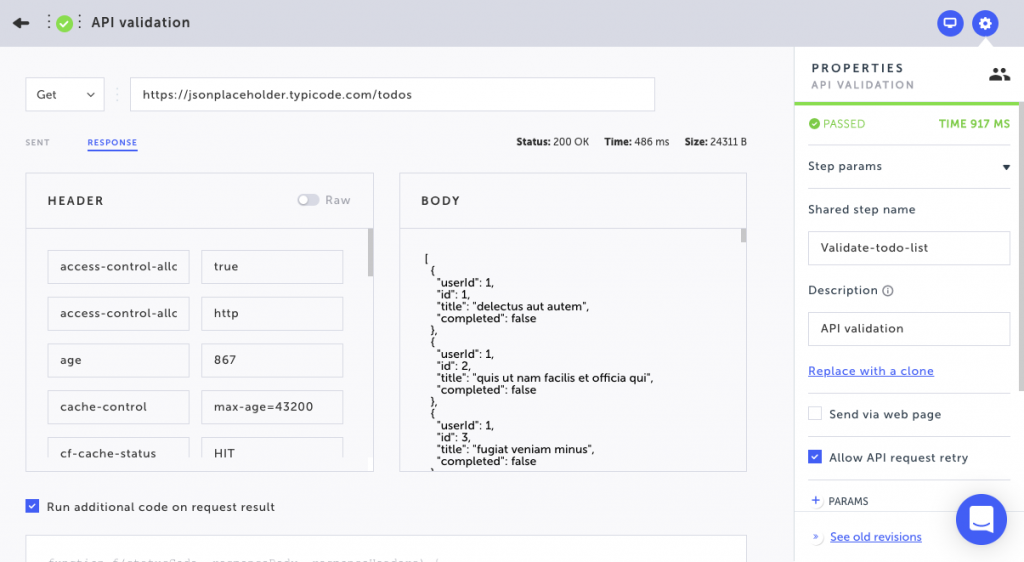Click the Replace with a clone link
Image resolution: width=1024 pixels, height=562 pixels.
pyautogui.click(x=871, y=371)
